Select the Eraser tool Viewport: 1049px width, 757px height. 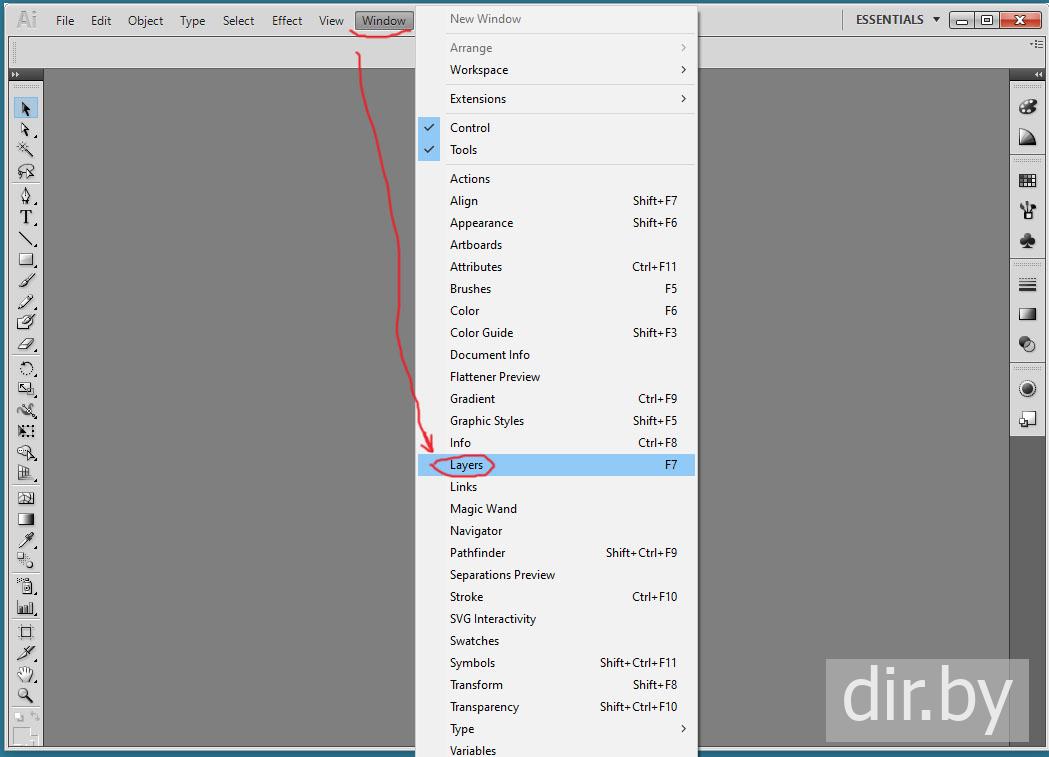coord(26,344)
